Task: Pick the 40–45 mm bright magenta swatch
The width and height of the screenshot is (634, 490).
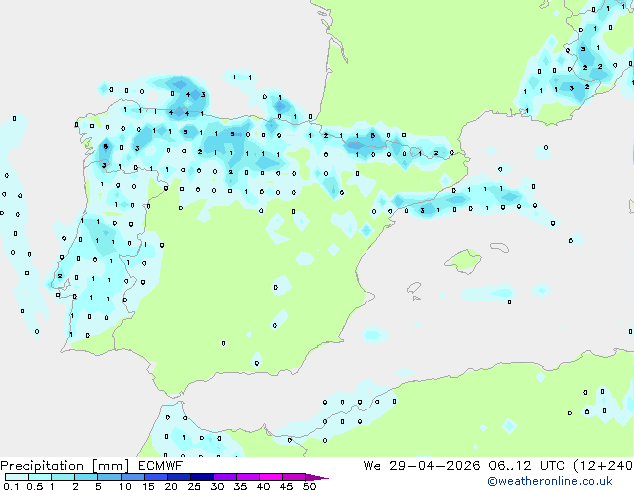Action: (x=271, y=477)
